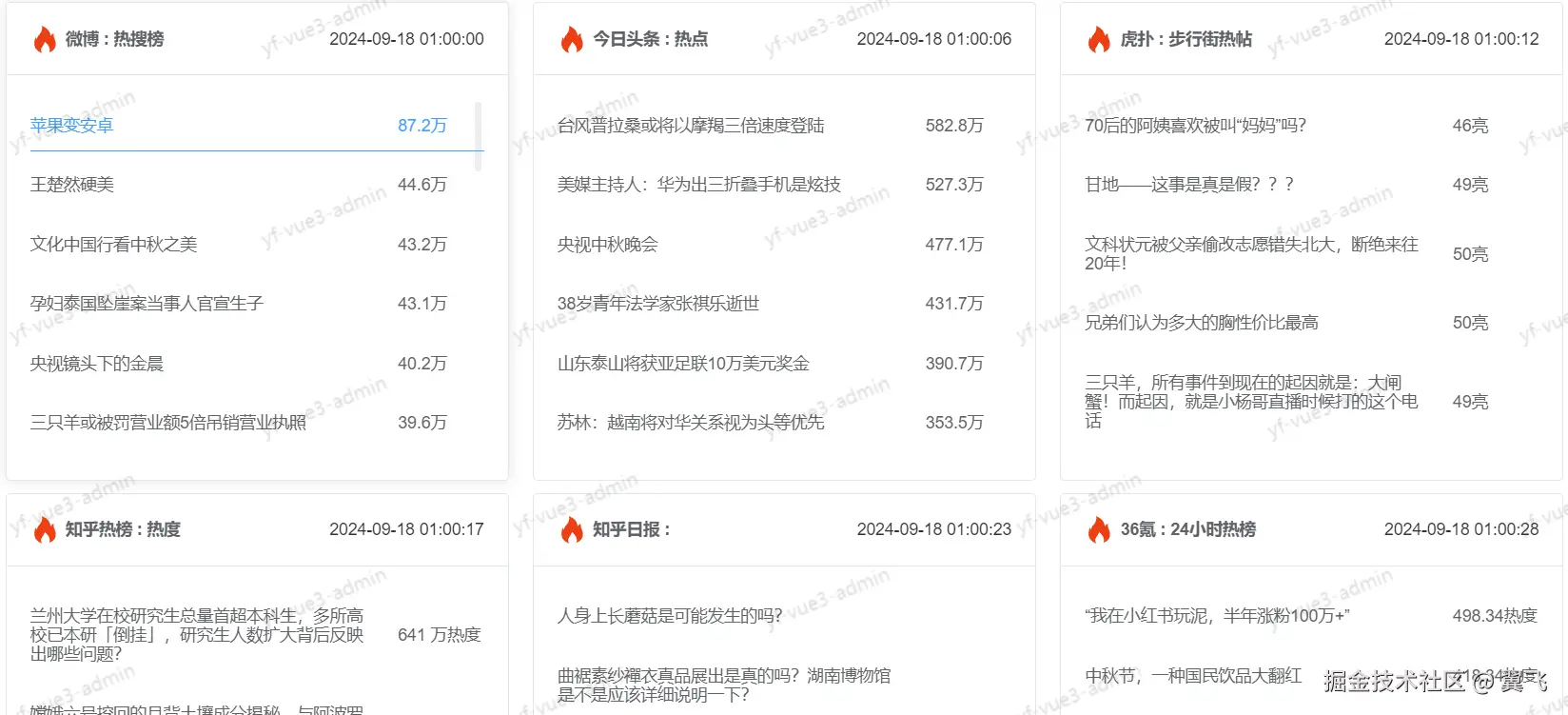Open the 甘地——这事是真是假 post
Screen dimensions: 1568x715
[x=1189, y=185]
